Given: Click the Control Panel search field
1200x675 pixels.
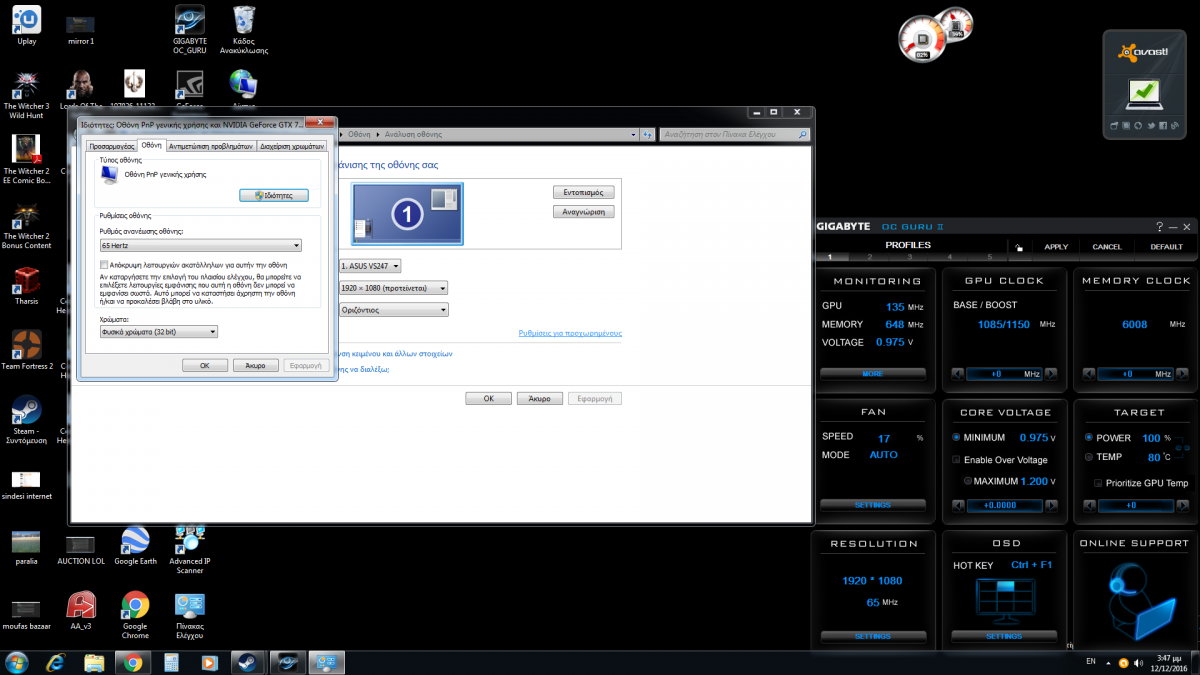Looking at the screenshot, I should click(734, 133).
